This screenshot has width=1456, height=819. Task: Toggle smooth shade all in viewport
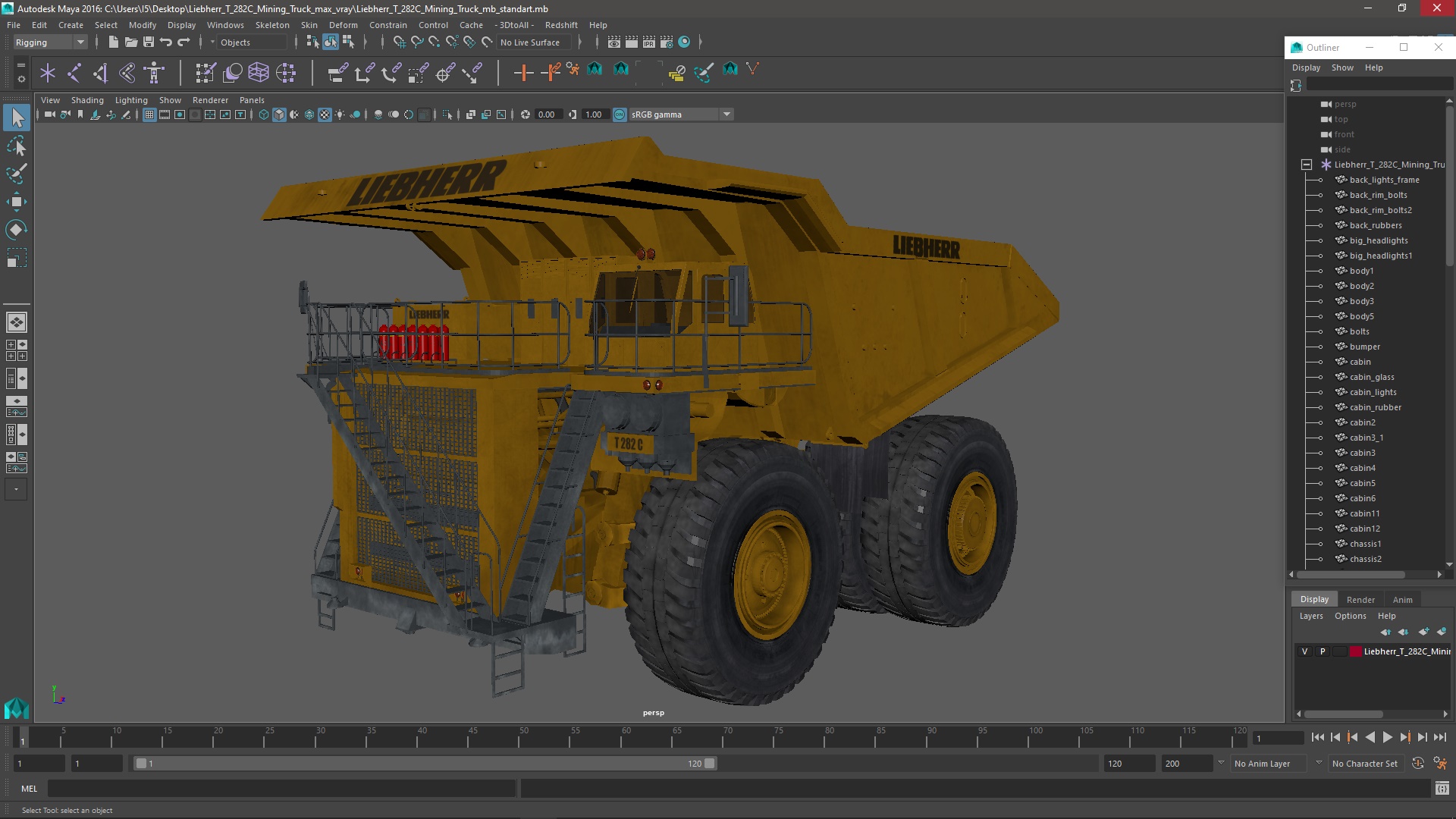[279, 115]
